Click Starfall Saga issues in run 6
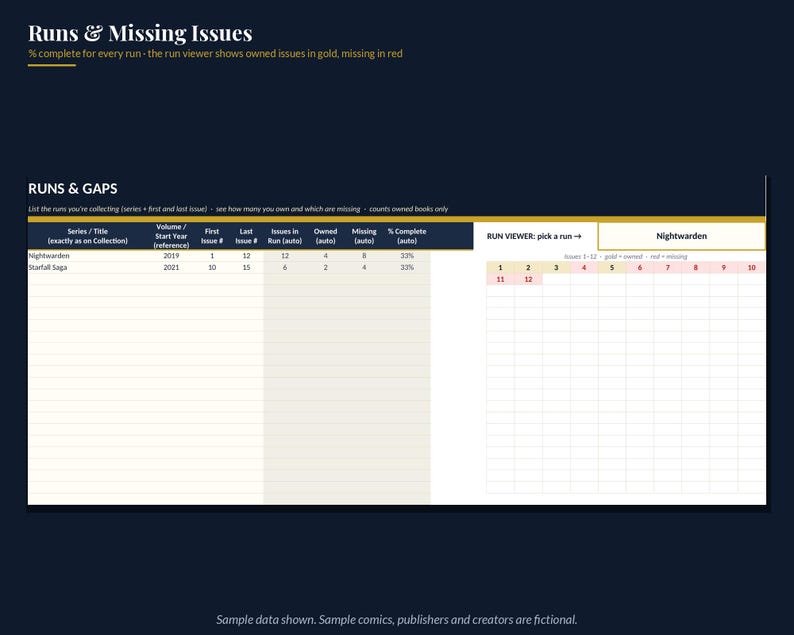 tap(285, 267)
